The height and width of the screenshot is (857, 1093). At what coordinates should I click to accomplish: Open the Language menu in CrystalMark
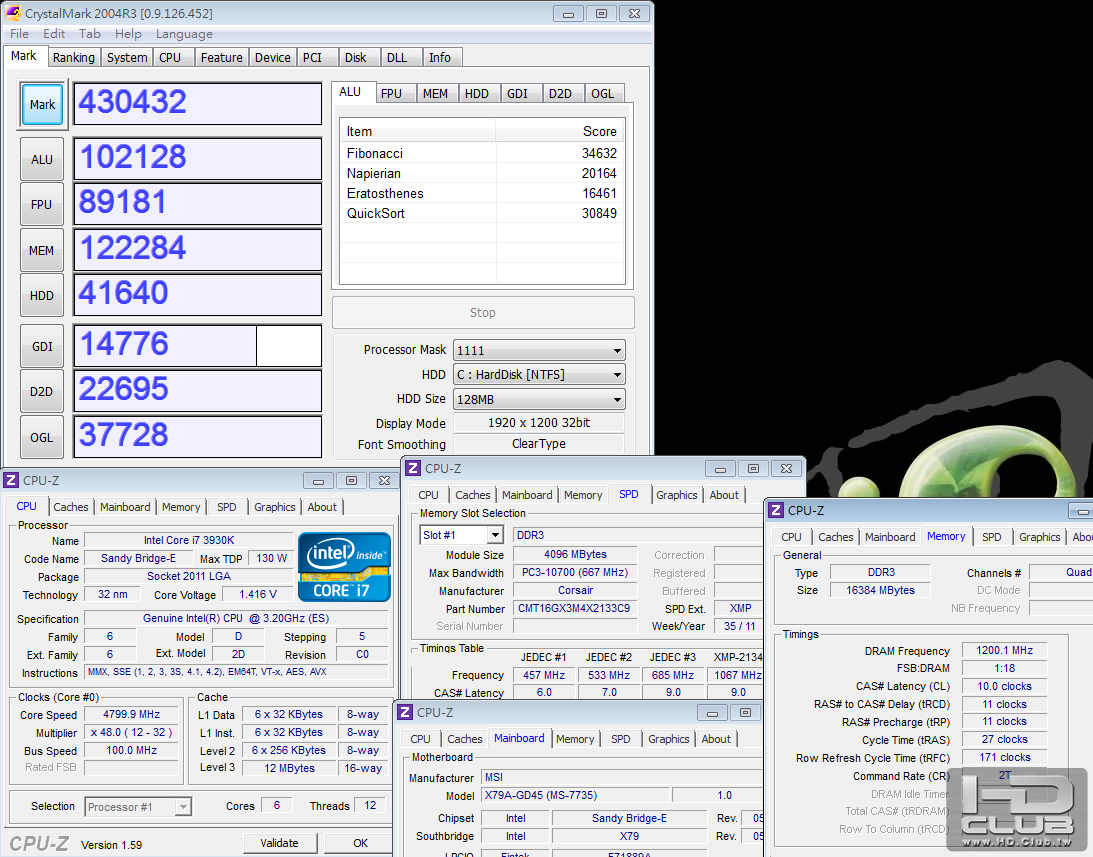(x=184, y=33)
